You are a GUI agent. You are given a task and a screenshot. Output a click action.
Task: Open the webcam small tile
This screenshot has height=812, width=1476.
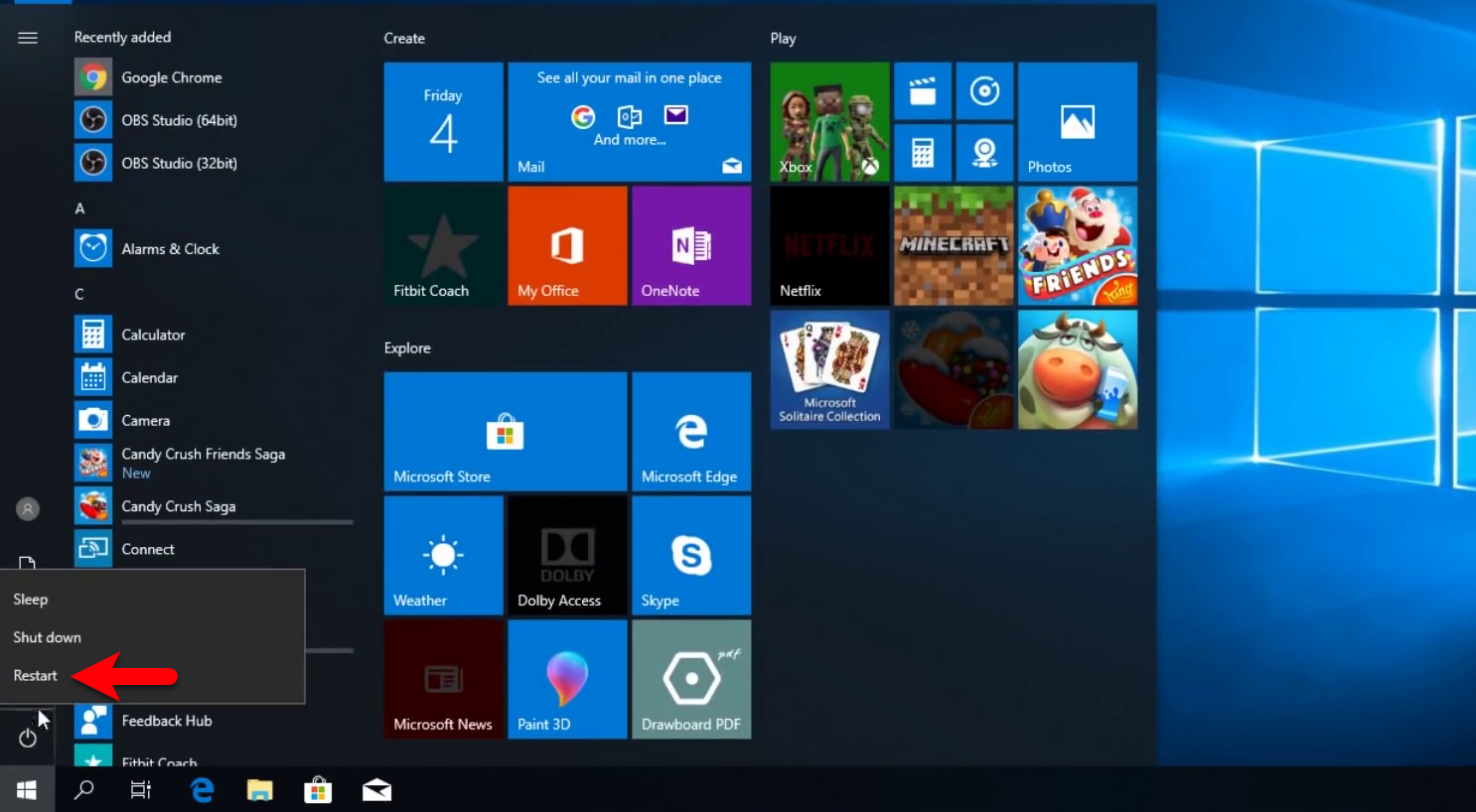coord(984,153)
